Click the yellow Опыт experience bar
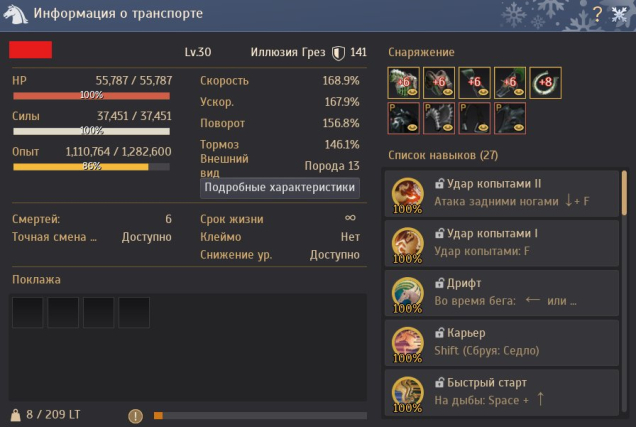The image size is (636, 427). (91, 167)
